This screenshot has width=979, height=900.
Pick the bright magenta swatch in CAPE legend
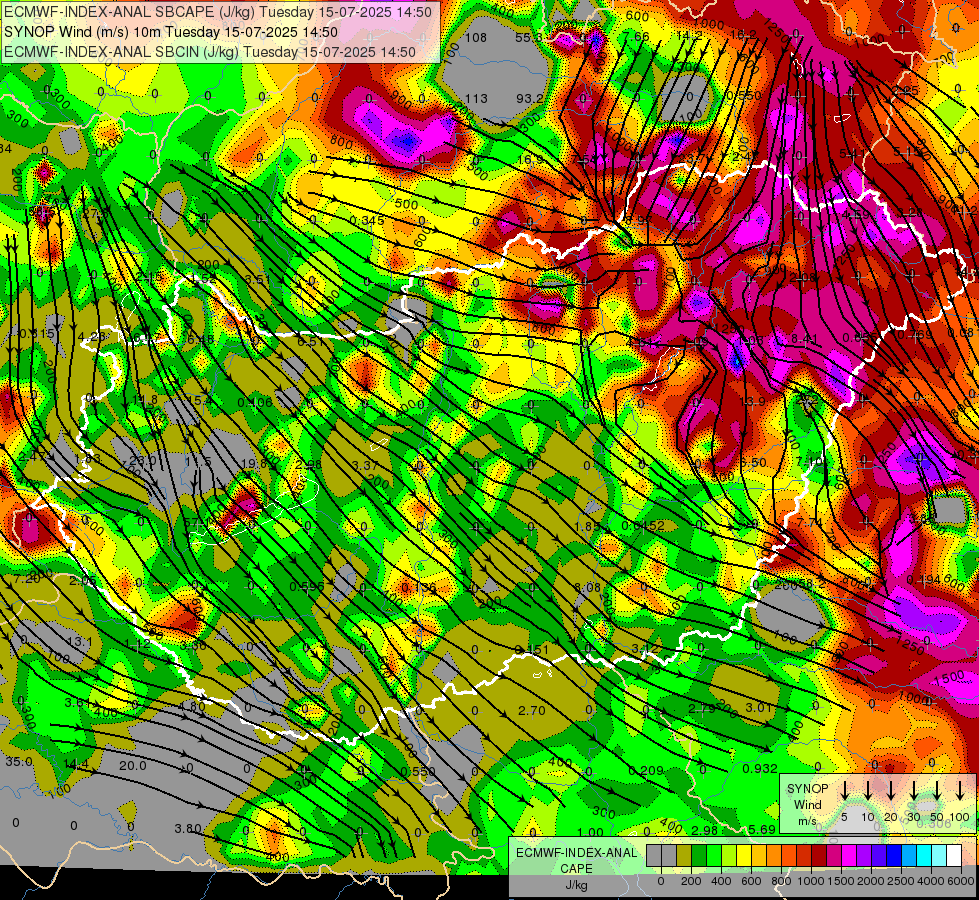pos(849,855)
